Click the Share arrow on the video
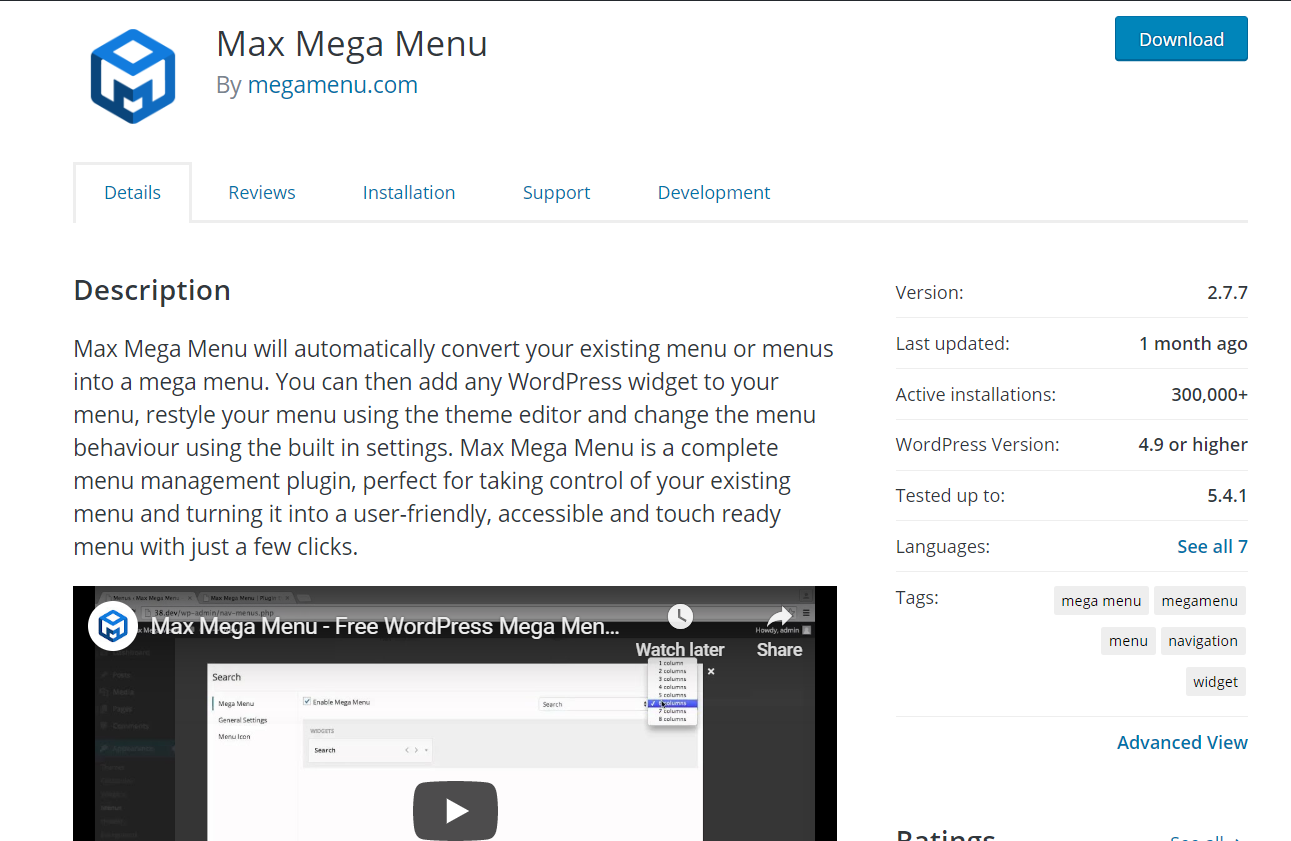This screenshot has width=1291, height=841. pos(779,616)
